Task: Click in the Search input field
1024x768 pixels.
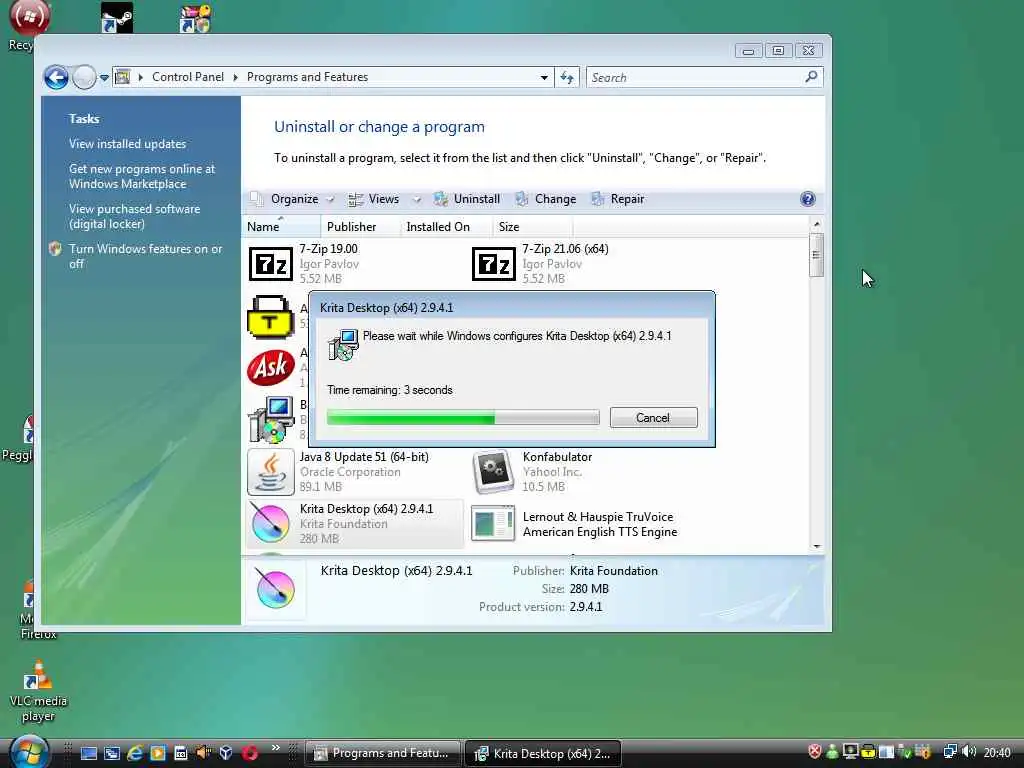Action: point(696,78)
